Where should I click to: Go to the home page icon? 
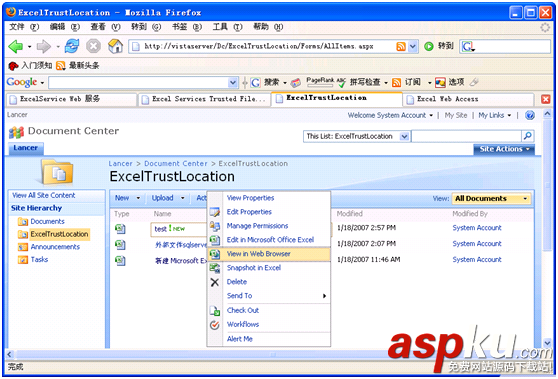(x=115, y=46)
